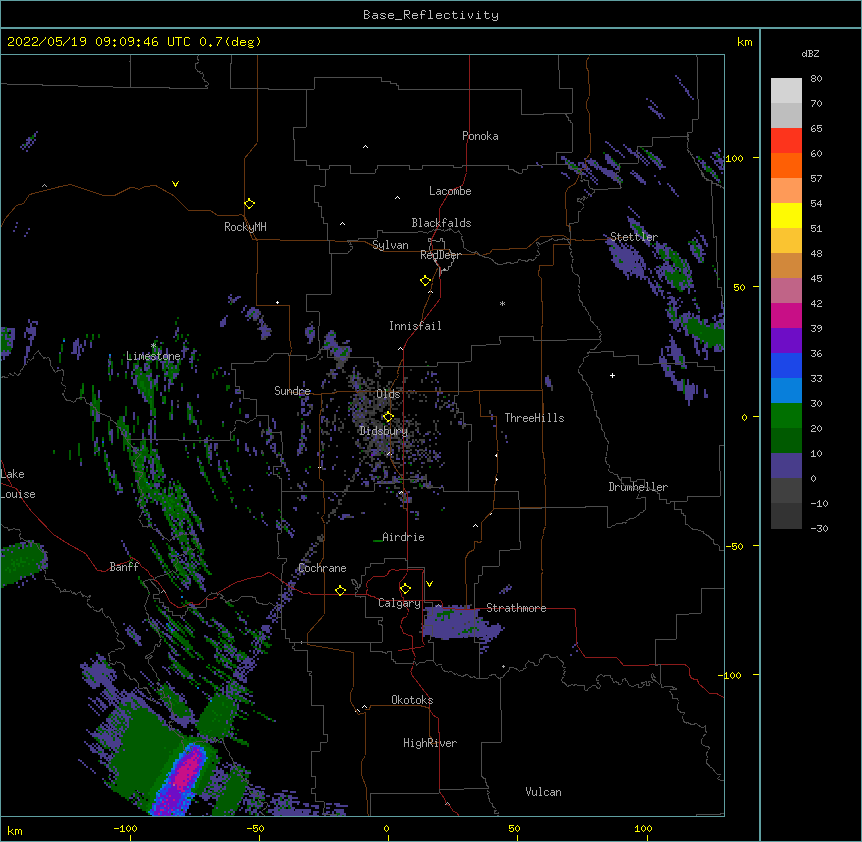The image size is (862, 842).
Task: Click the yellow v marker northeast of Calgary
Action: (429, 584)
